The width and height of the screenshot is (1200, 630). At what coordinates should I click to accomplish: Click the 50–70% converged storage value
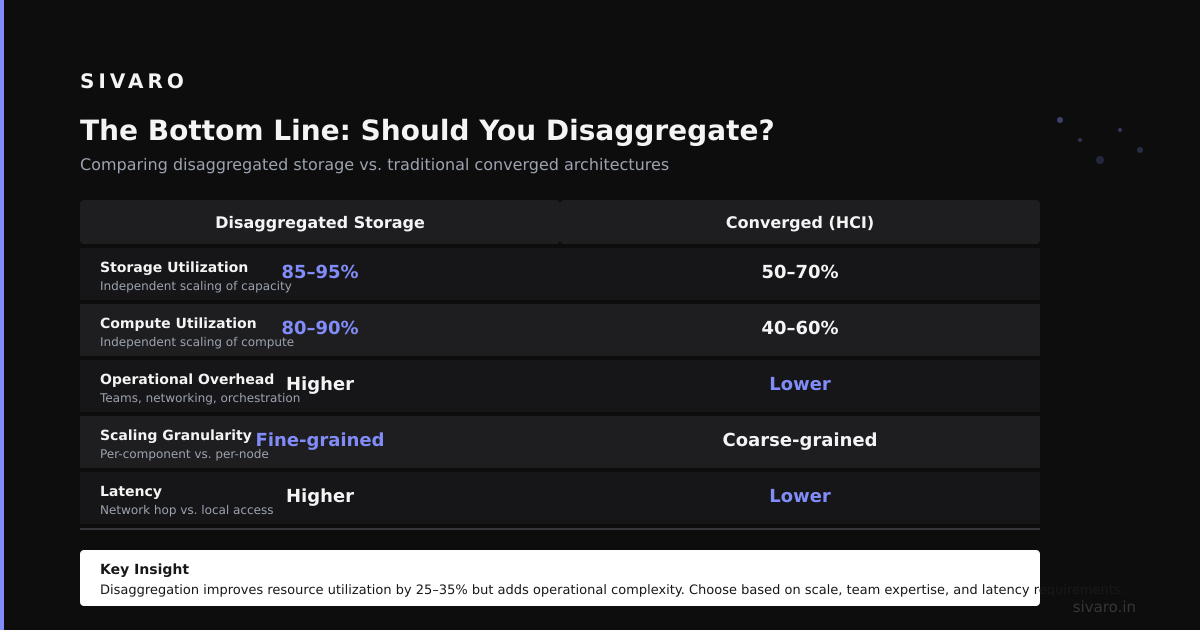(x=800, y=272)
